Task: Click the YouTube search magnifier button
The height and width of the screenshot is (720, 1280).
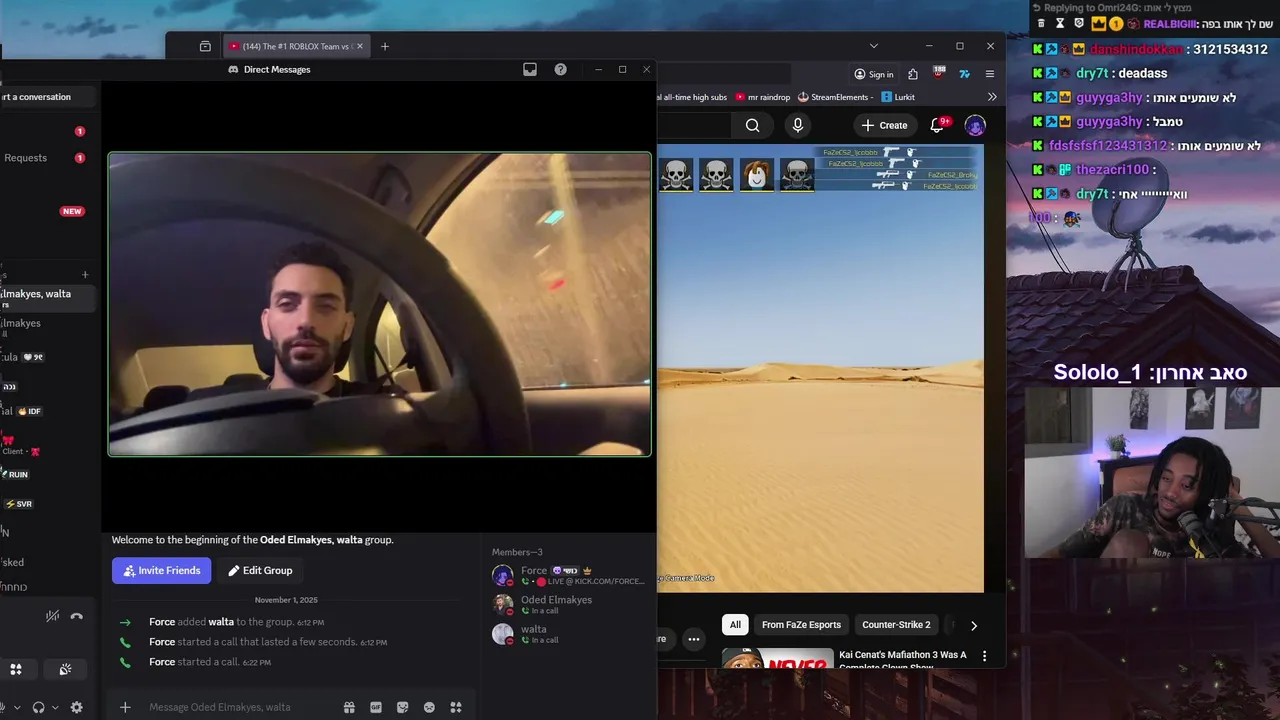Action: (753, 125)
